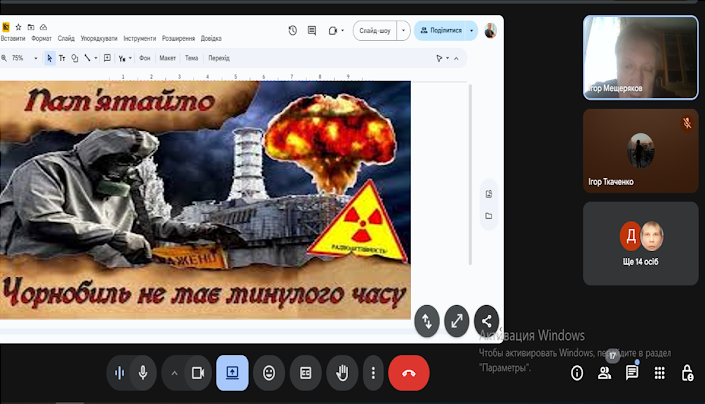The height and width of the screenshot is (404, 705).
Task: Toggle the camera on or off
Action: click(198, 373)
